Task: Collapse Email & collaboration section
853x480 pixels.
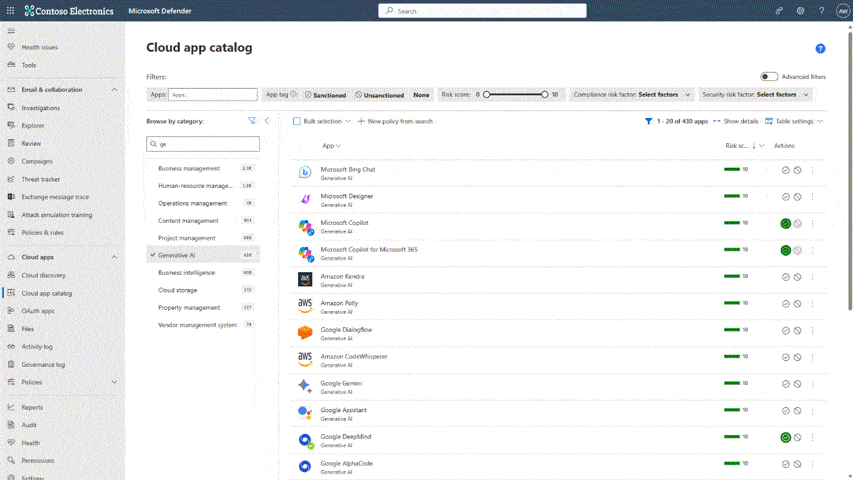Action: pos(114,89)
